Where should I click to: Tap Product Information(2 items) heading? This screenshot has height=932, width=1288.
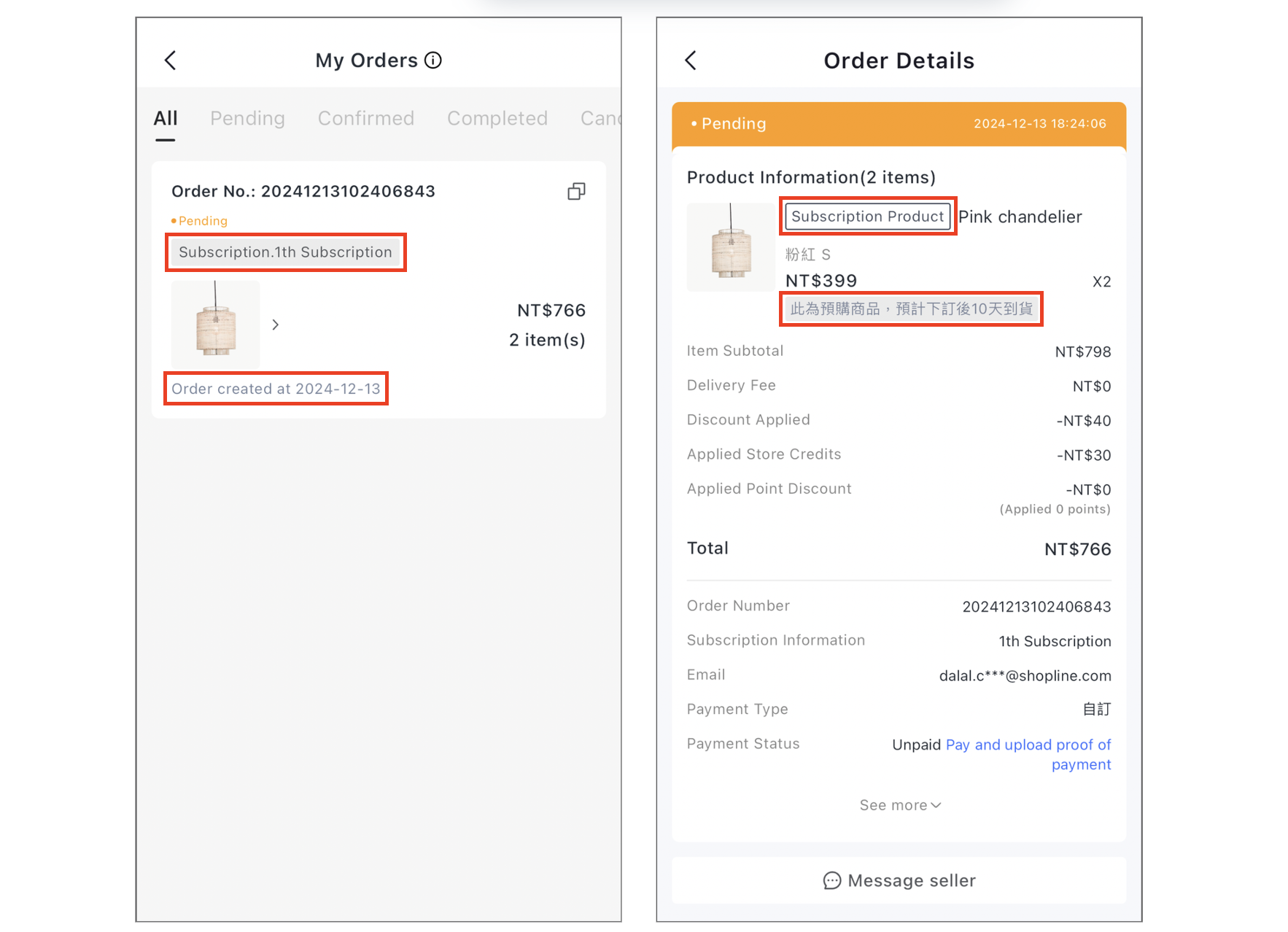pos(811,178)
